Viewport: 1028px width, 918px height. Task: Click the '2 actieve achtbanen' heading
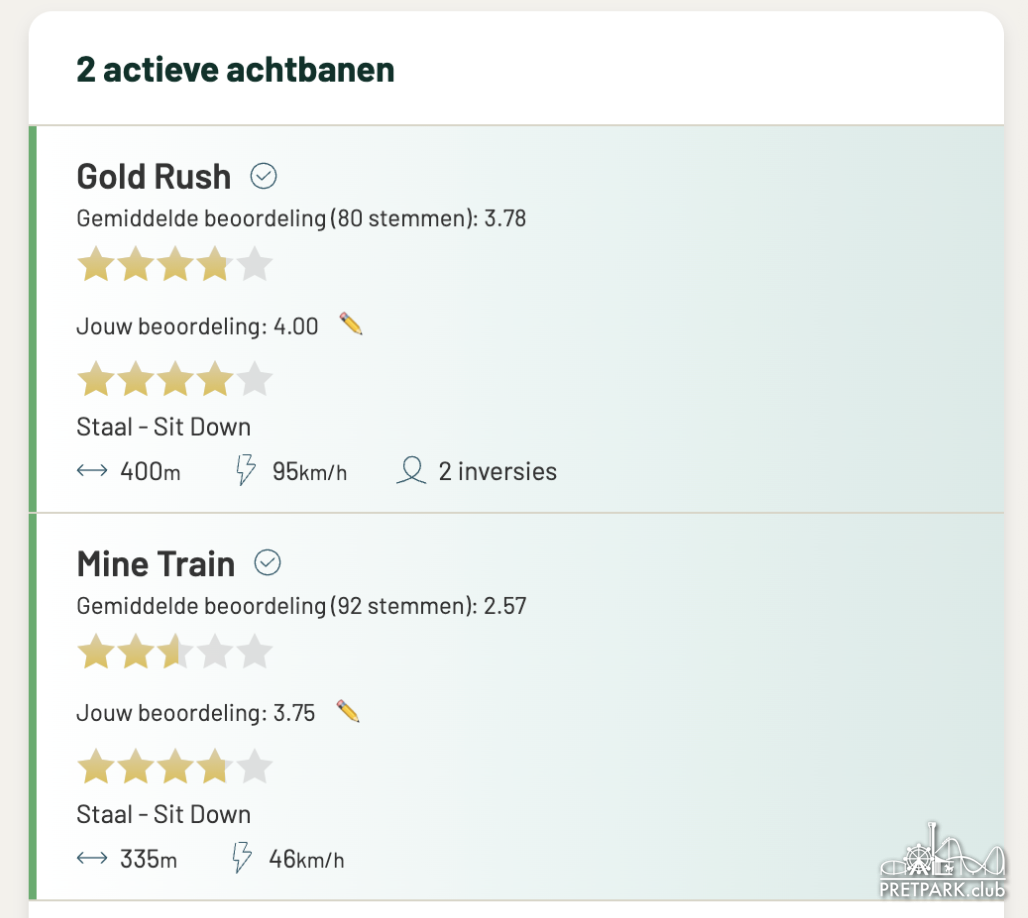[x=235, y=70]
